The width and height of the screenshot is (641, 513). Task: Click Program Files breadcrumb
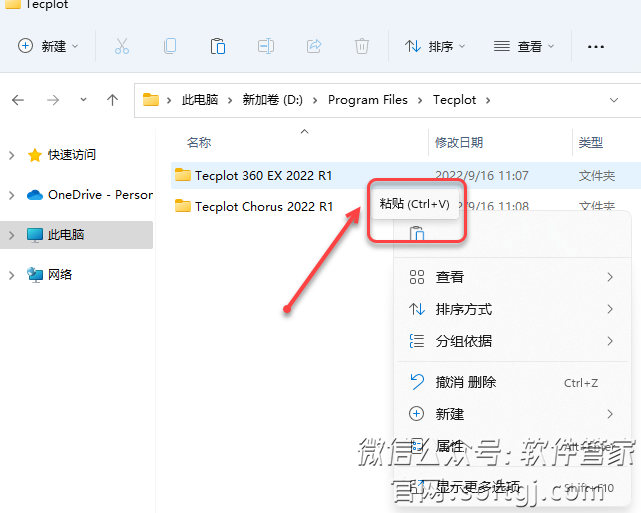(368, 100)
